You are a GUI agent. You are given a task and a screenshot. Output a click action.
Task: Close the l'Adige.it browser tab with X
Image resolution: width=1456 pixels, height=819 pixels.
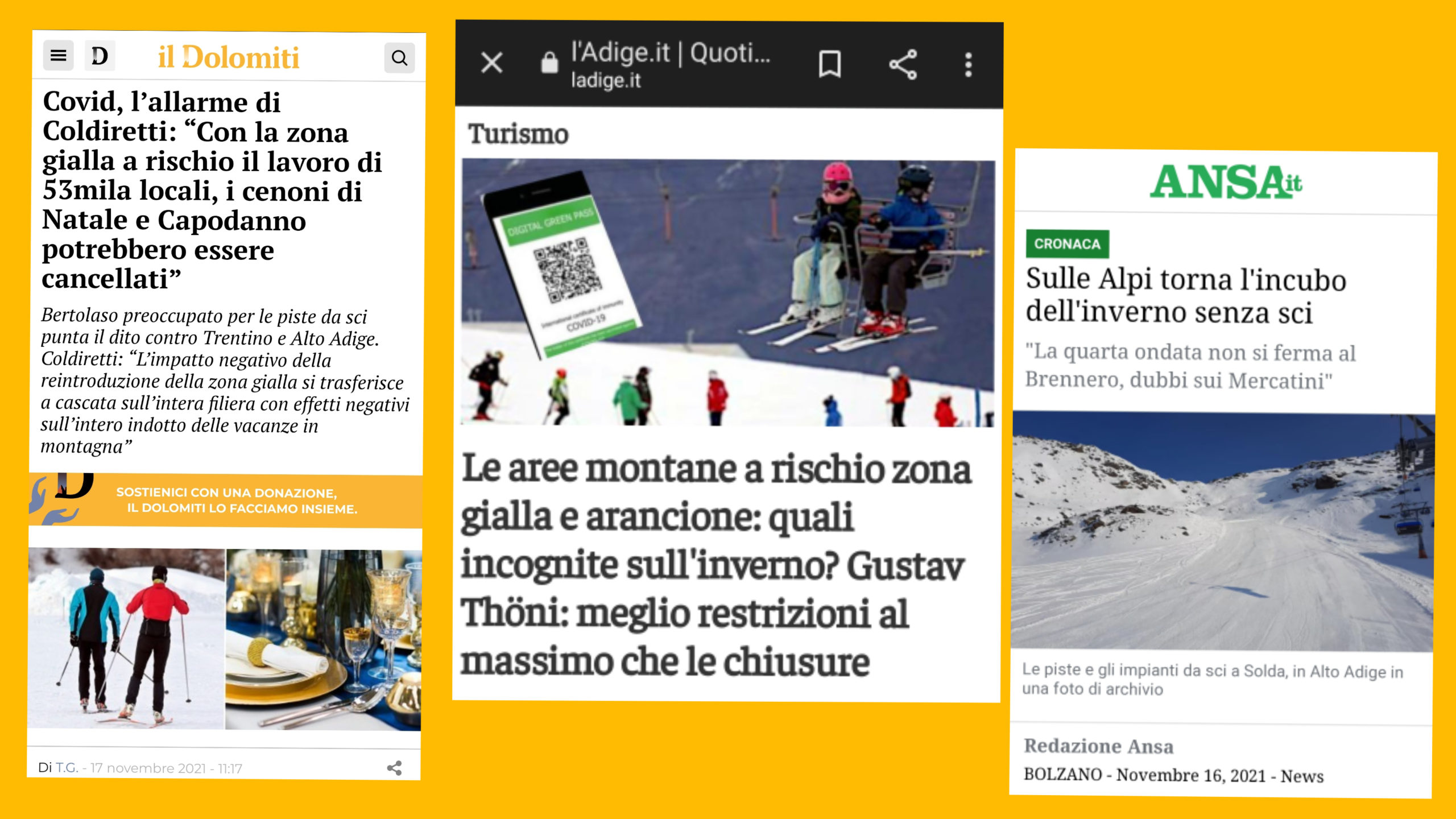coord(492,63)
